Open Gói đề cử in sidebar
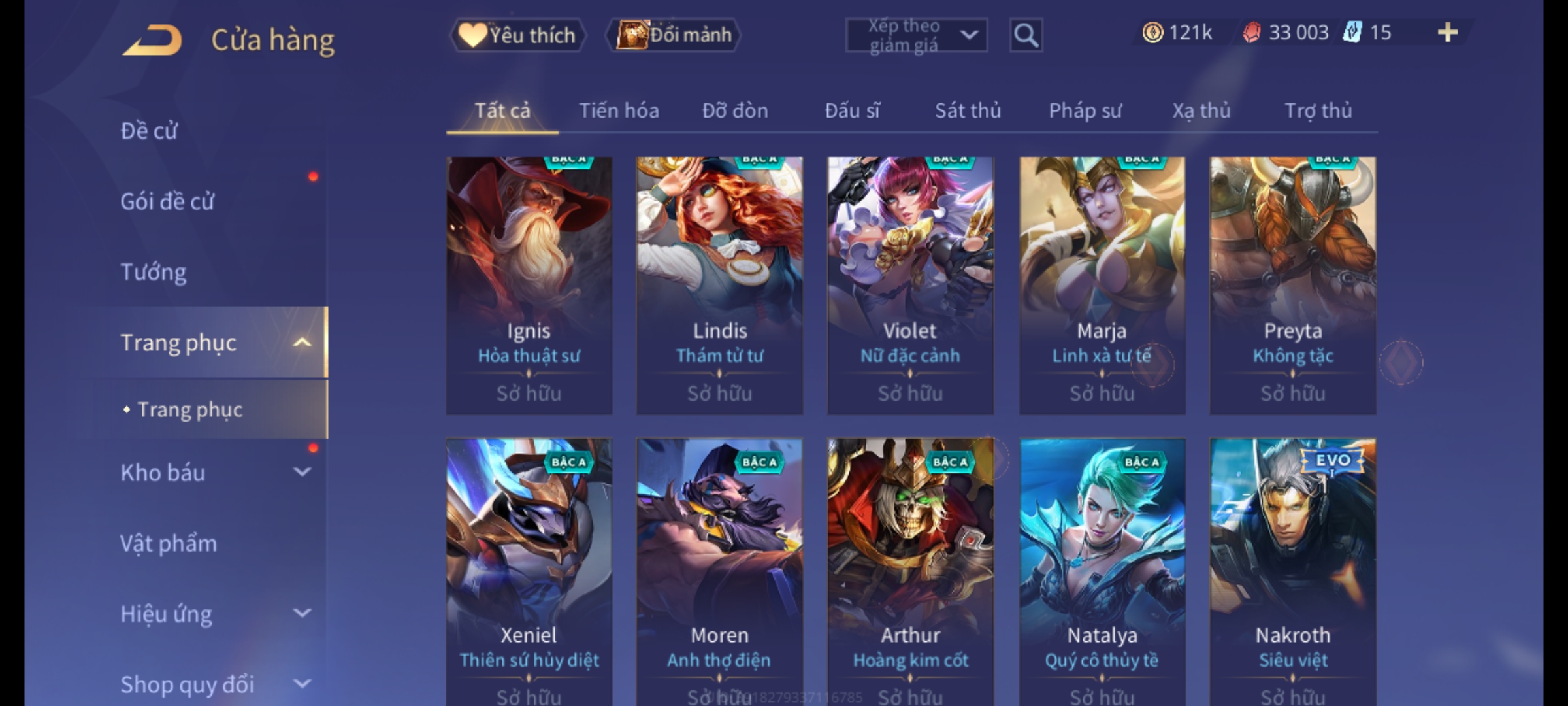The height and width of the screenshot is (706, 1568). click(167, 201)
